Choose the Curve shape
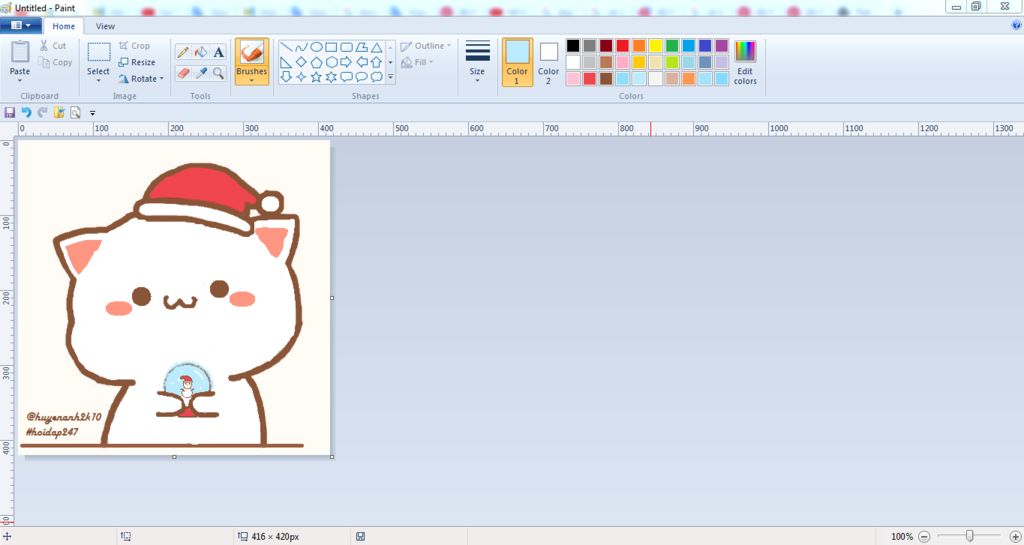Image resolution: width=1024 pixels, height=545 pixels. (301, 47)
